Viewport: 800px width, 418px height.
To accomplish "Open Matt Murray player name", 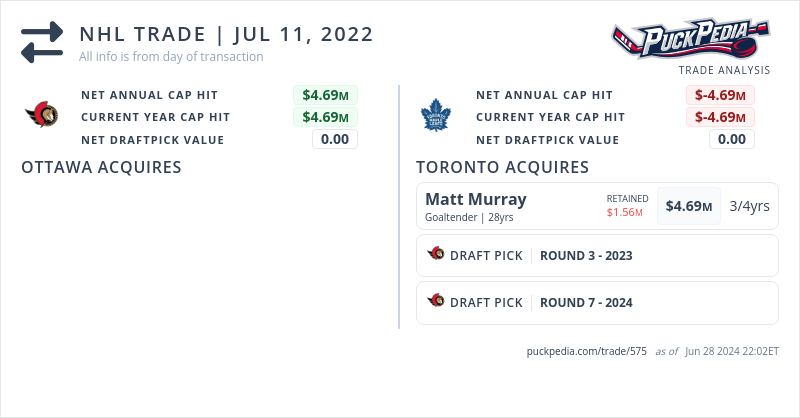I will tap(475, 199).
